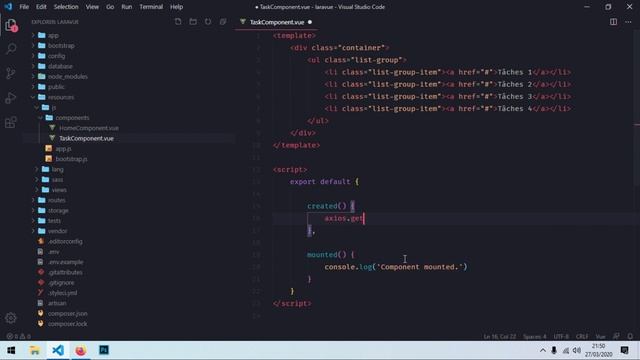Open app.js in the explorer
Screen dimensions: 640x360
coord(63,149)
